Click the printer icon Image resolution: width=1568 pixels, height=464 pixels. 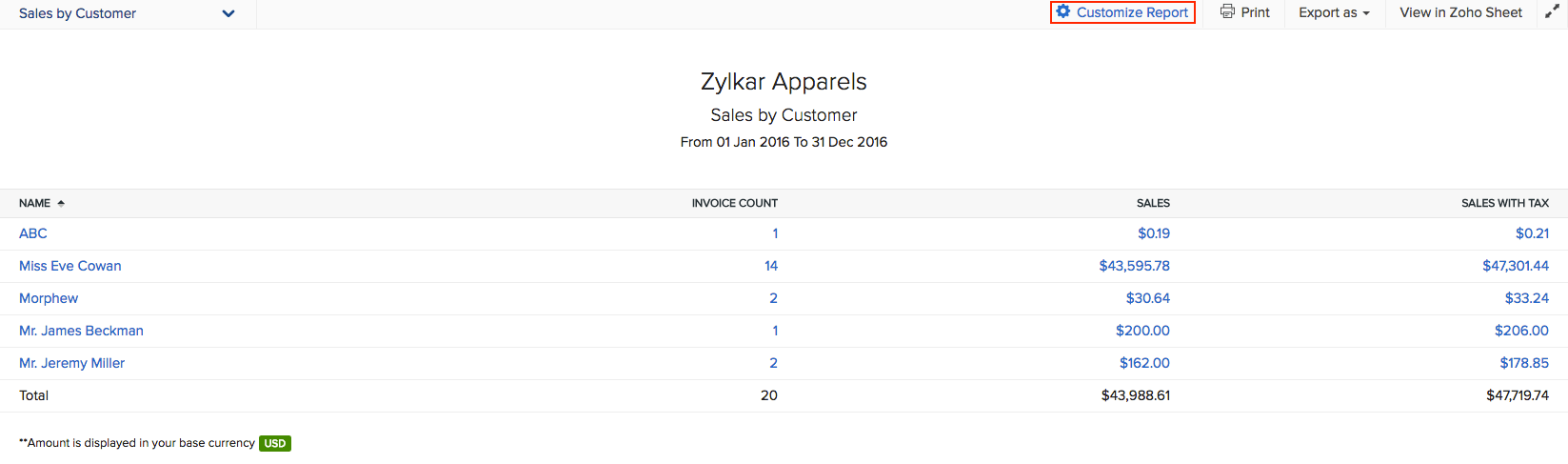1227,12
